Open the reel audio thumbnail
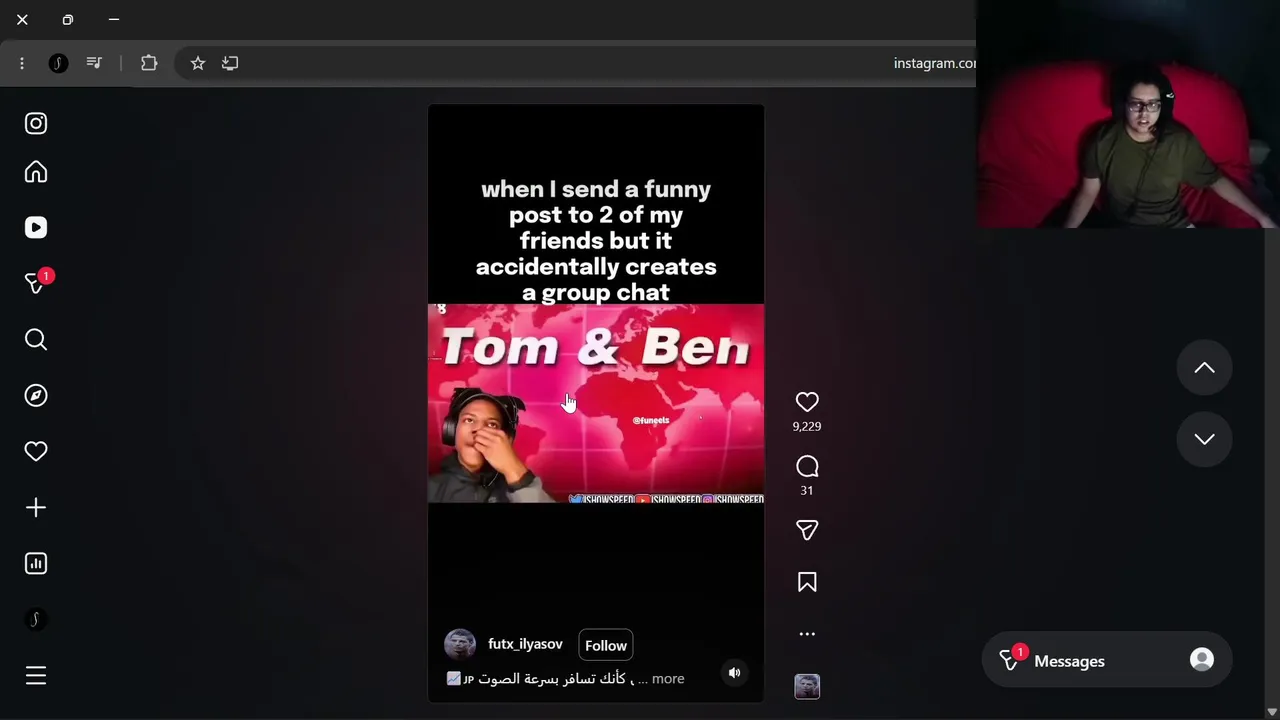Screen dimensions: 1280x720 pyautogui.click(x=807, y=686)
